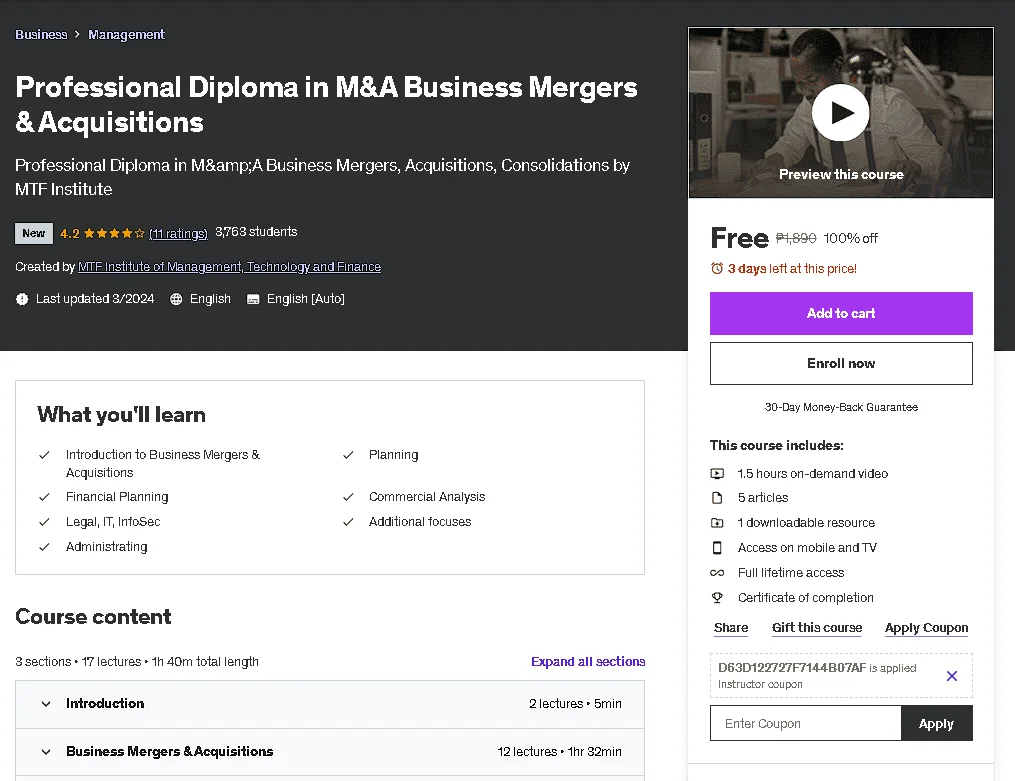Click the Course content heading
Image resolution: width=1015 pixels, height=781 pixels.
click(x=93, y=617)
